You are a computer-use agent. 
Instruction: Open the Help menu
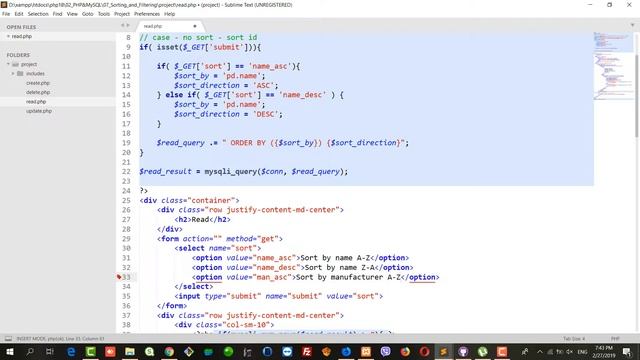[x=169, y=14]
